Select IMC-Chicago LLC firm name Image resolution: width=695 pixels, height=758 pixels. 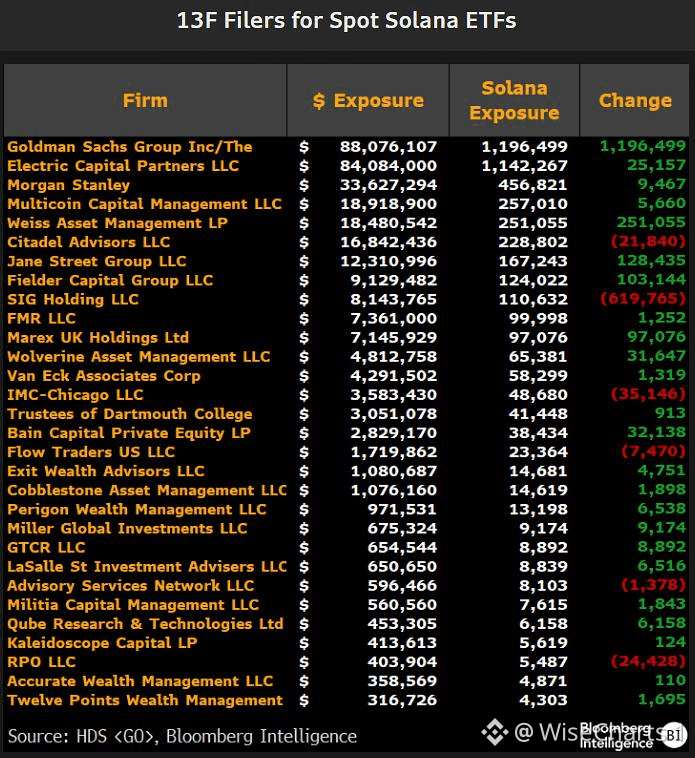[75, 395]
